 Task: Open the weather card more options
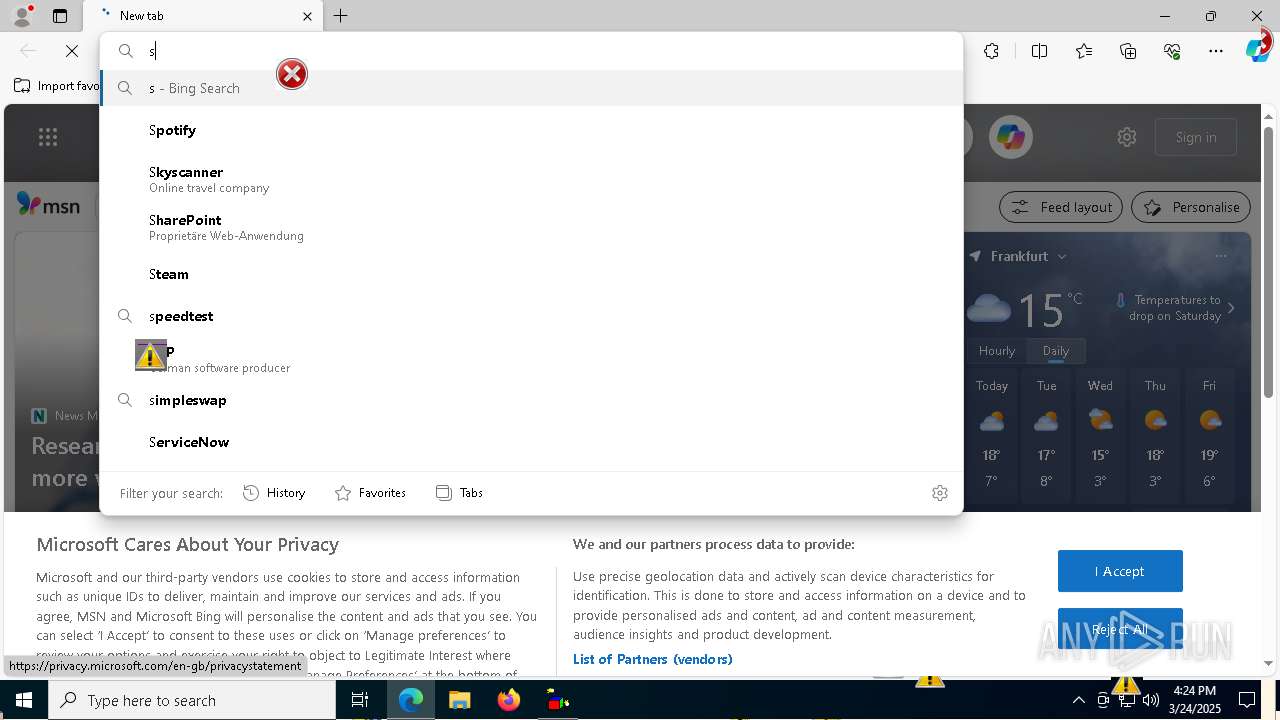[x=1221, y=256]
